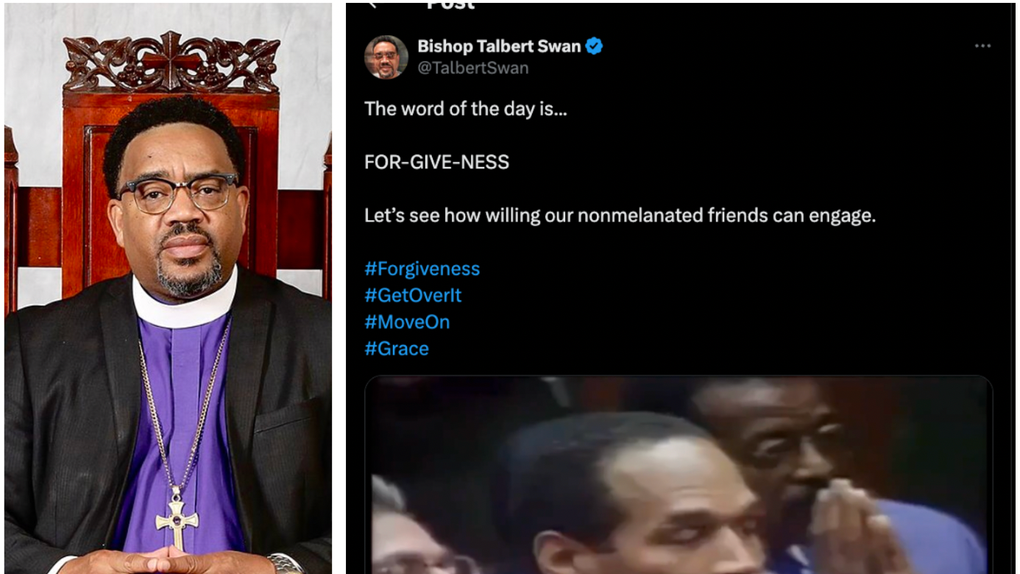1020x574 pixels.
Task: Click the FOR-GIVE-NESS text line
Action: pos(436,162)
